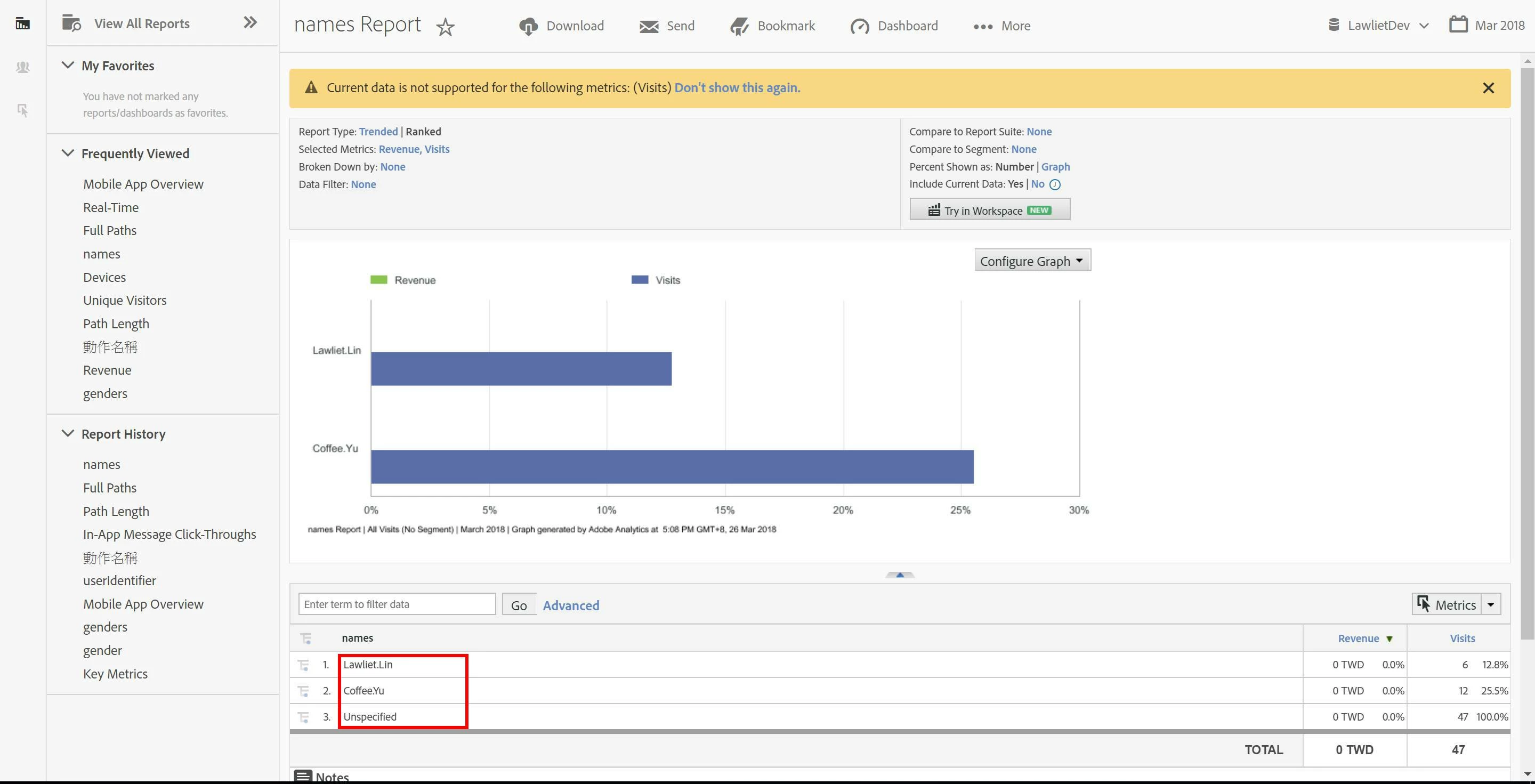The height and width of the screenshot is (784, 1535).
Task: Set Include Current Data to No
Action: (1037, 184)
